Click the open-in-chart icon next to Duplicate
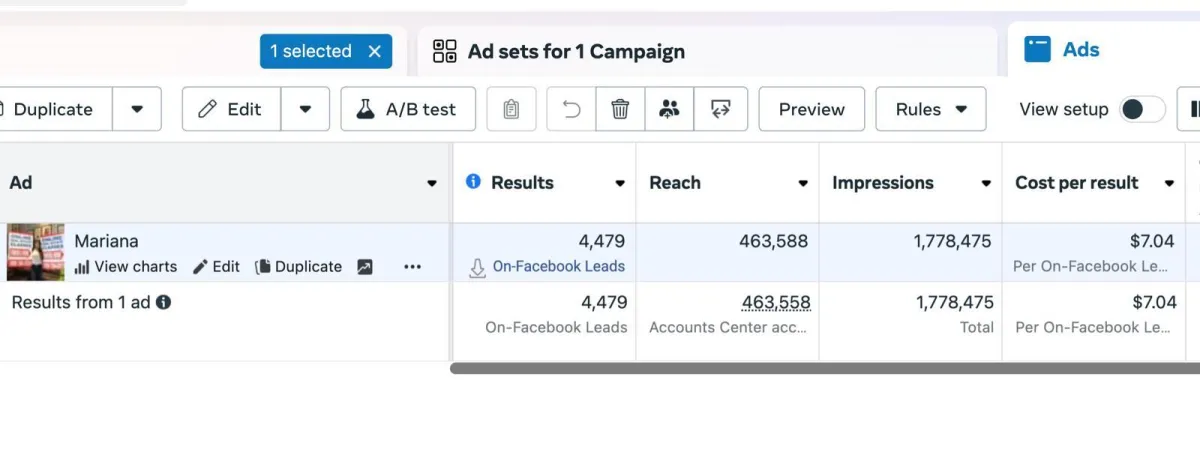 pos(364,267)
